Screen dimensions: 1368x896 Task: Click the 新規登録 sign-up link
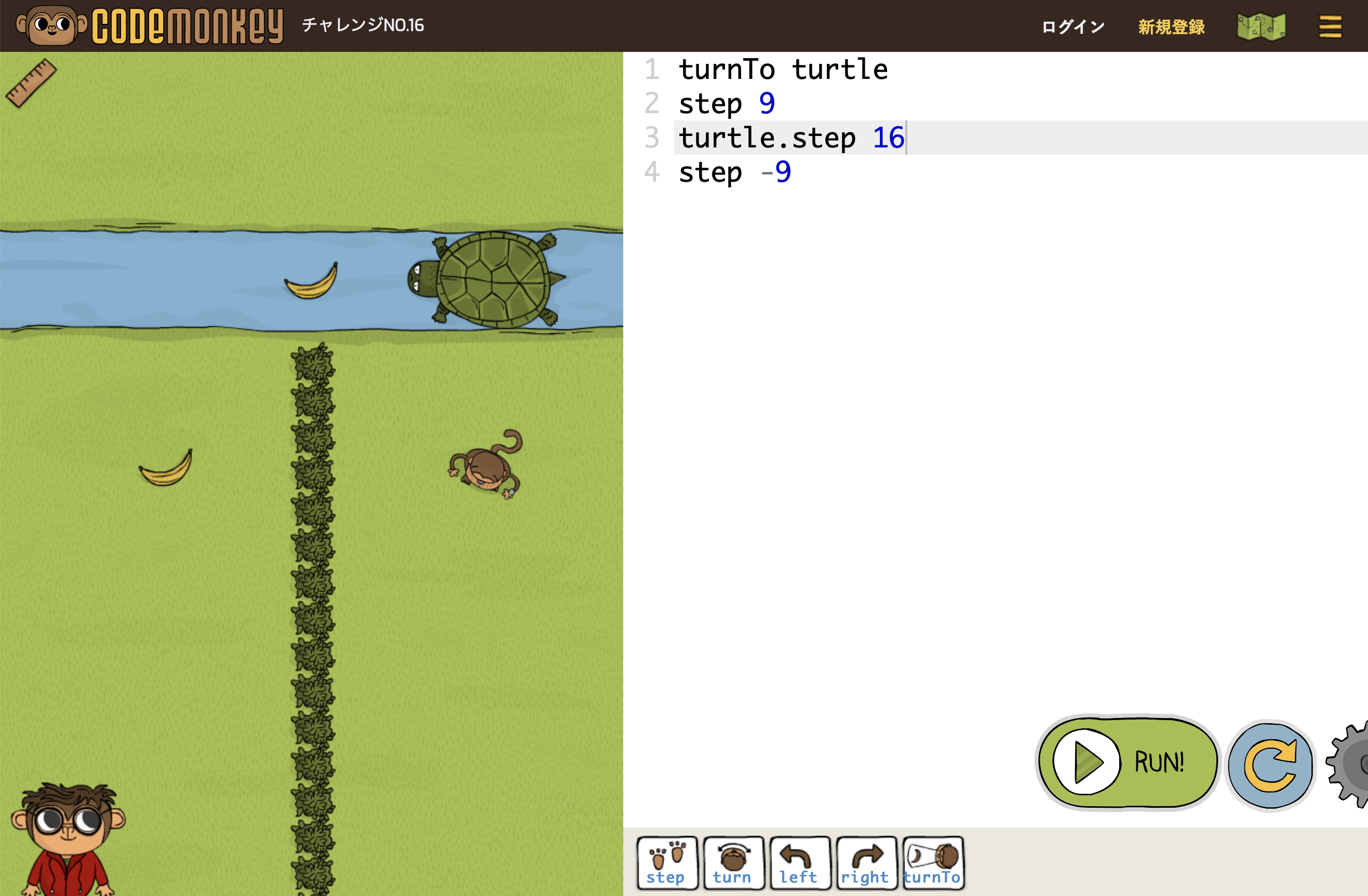click(1171, 26)
